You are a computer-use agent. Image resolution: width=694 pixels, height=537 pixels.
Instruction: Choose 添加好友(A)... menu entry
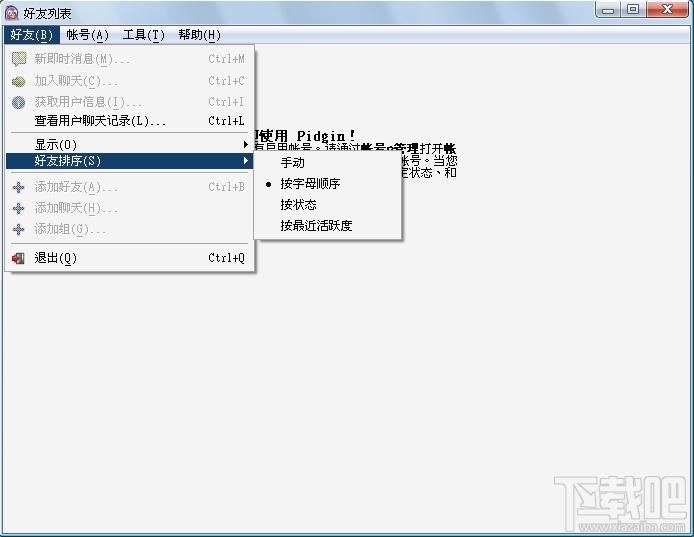(130, 187)
